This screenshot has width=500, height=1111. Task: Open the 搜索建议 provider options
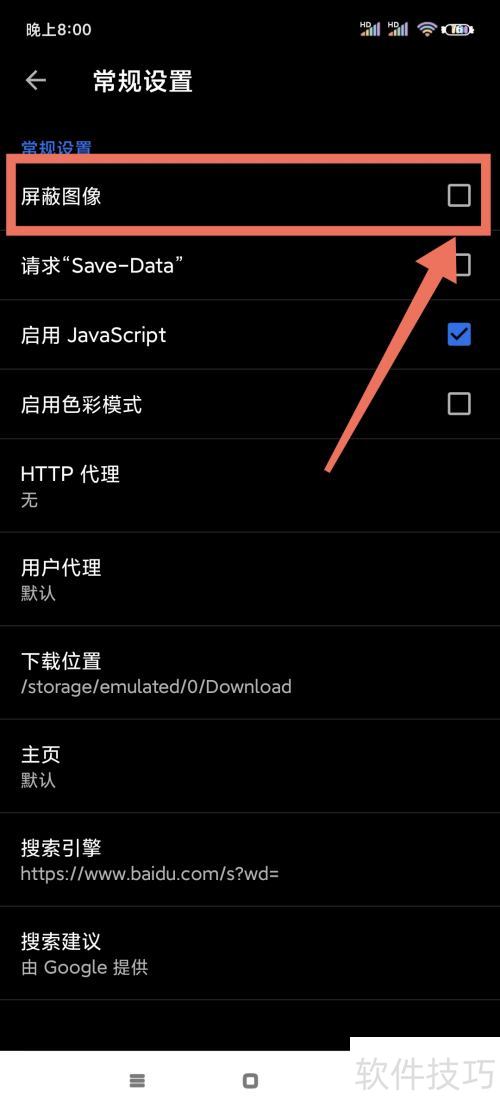tap(250, 953)
